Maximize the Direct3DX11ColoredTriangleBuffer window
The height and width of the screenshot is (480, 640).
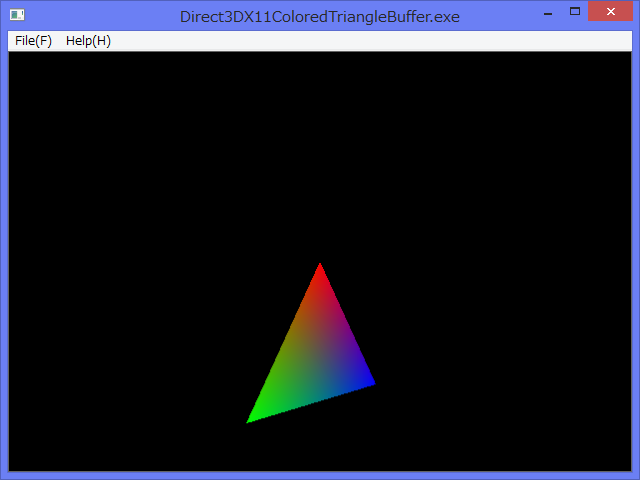(575, 12)
